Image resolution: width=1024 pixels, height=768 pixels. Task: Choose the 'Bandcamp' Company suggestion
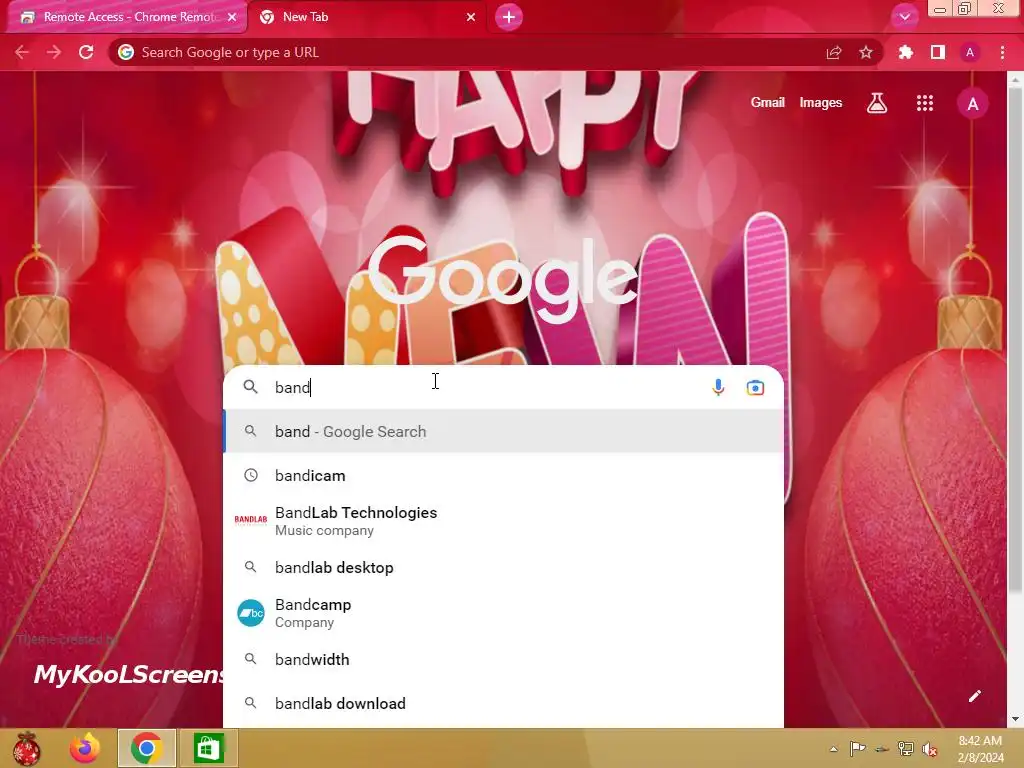tap(504, 613)
